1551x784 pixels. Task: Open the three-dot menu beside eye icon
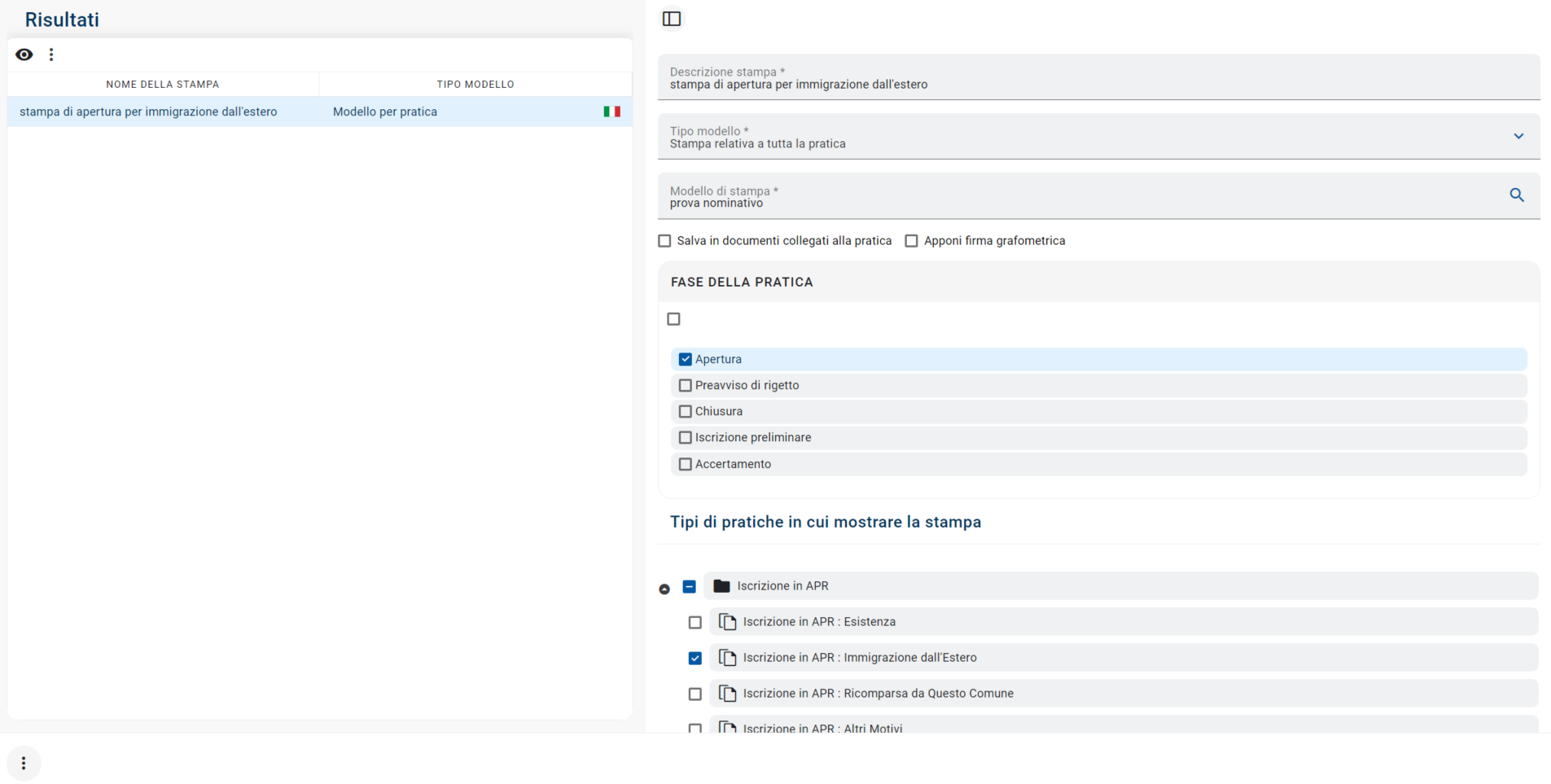tap(51, 55)
